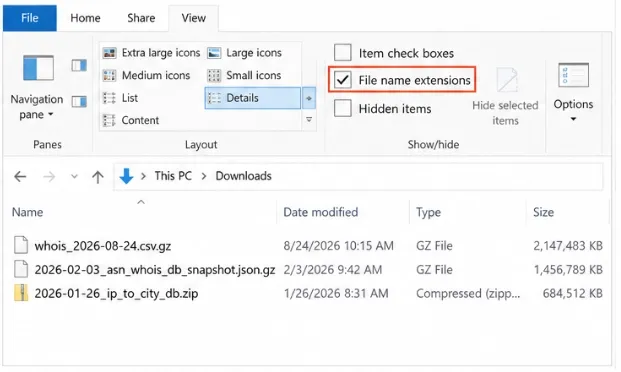Viewport: 621px width, 372px height.
Task: Navigate to This PC breadcrumb
Action: click(173, 176)
